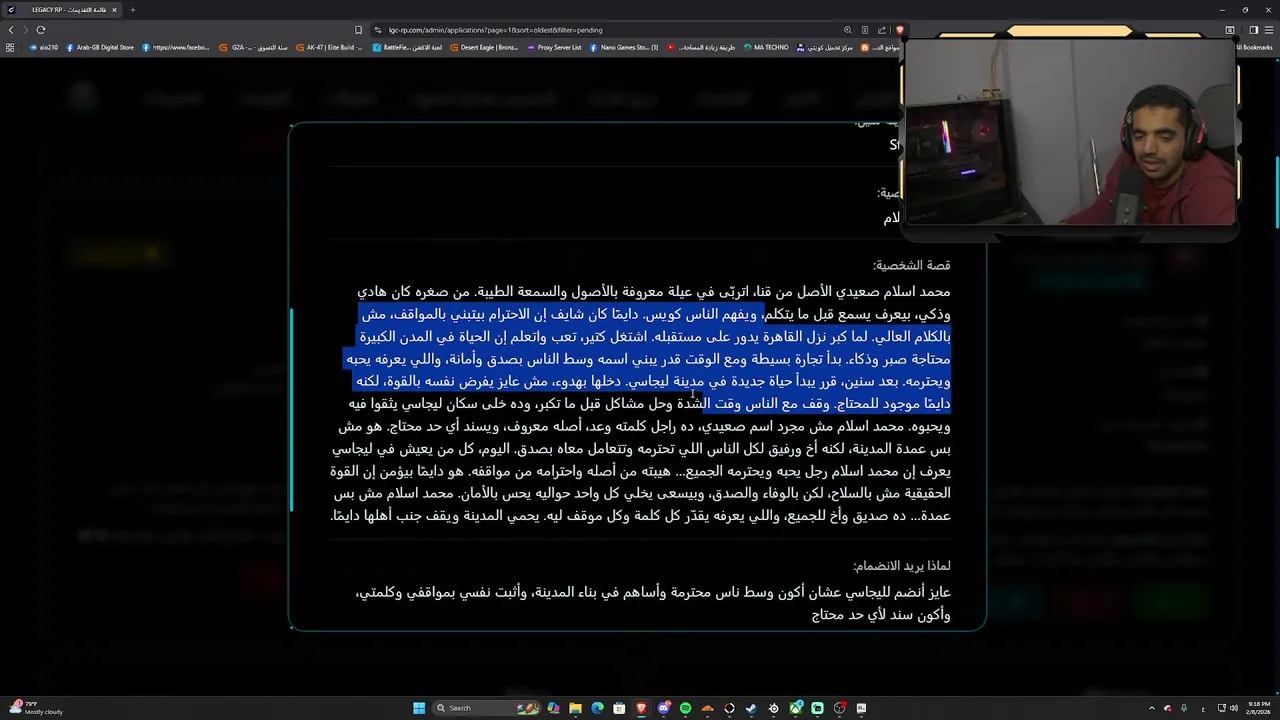Click the taskbar Search box
The width and height of the screenshot is (1280, 720).
[486, 708]
